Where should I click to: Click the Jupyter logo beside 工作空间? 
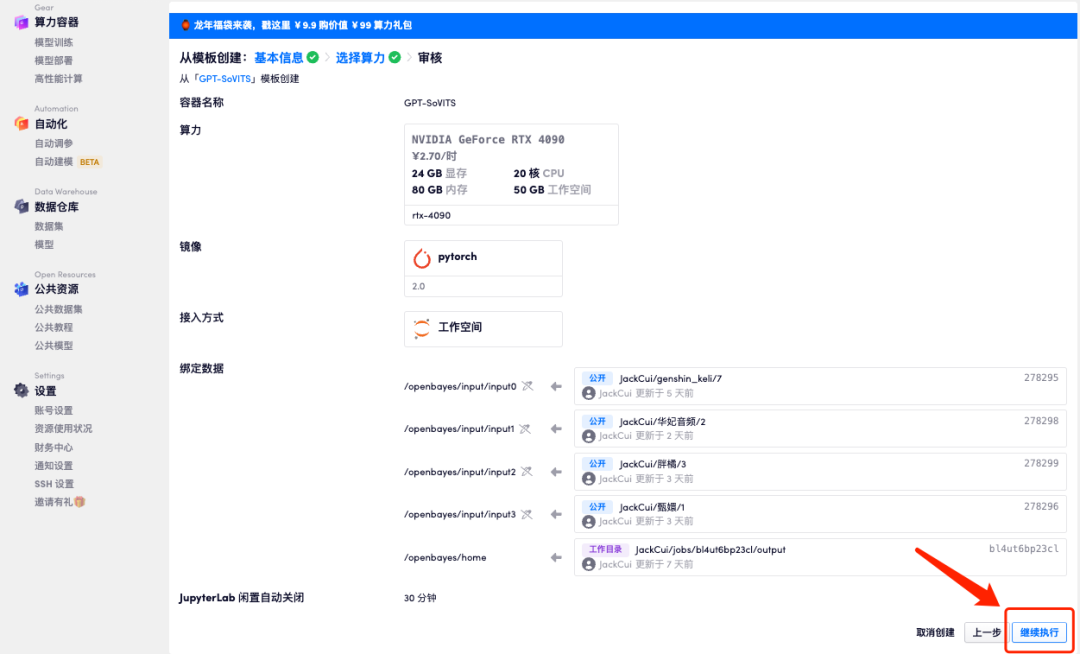pyautogui.click(x=422, y=328)
